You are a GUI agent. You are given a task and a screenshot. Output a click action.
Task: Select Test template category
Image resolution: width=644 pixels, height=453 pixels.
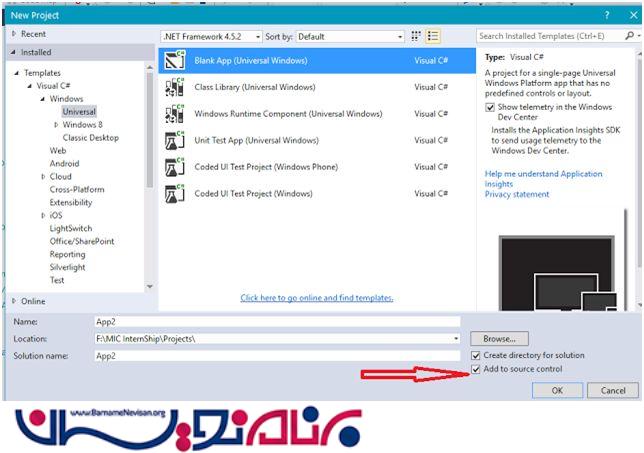click(57, 280)
